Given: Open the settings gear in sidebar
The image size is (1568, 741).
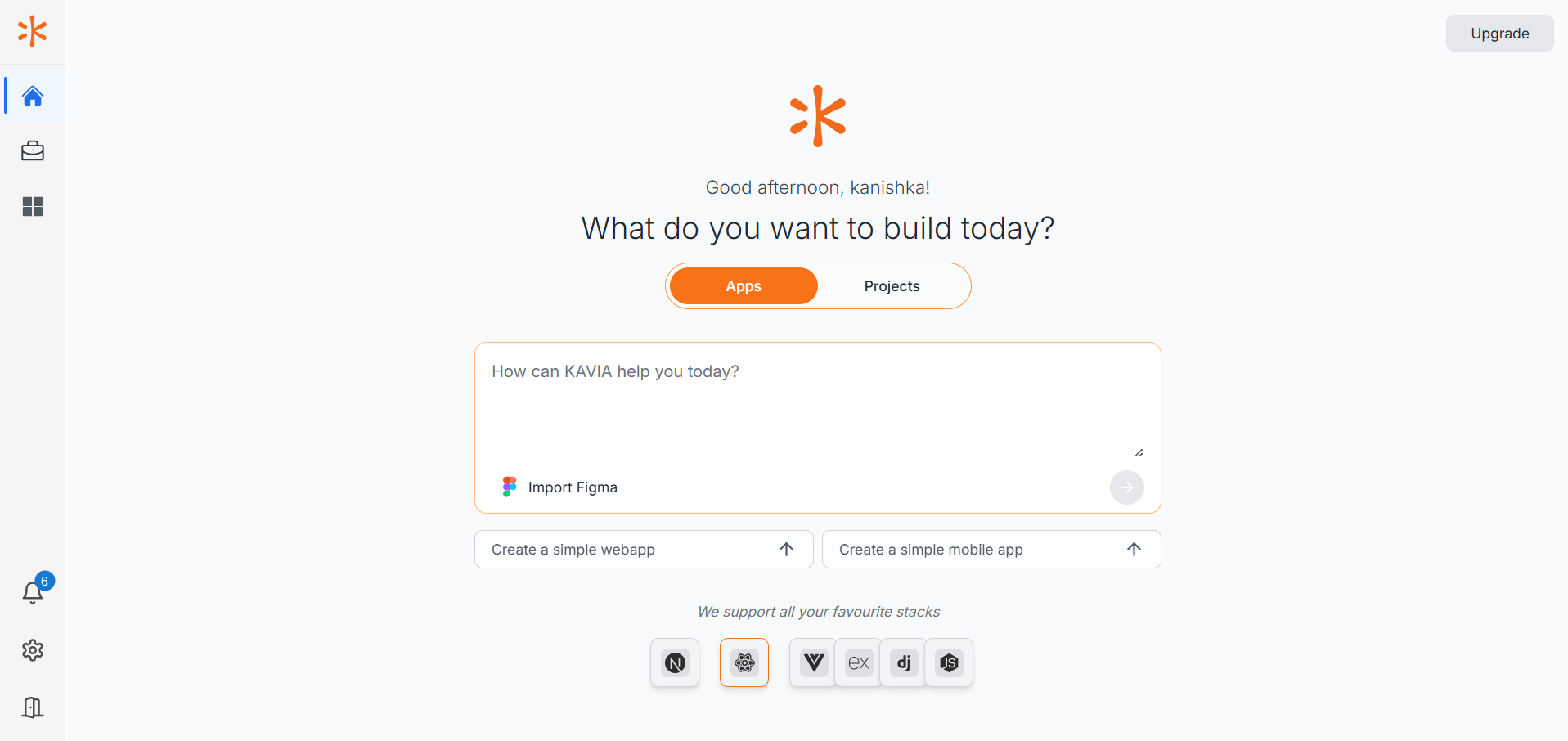Looking at the screenshot, I should point(33,650).
